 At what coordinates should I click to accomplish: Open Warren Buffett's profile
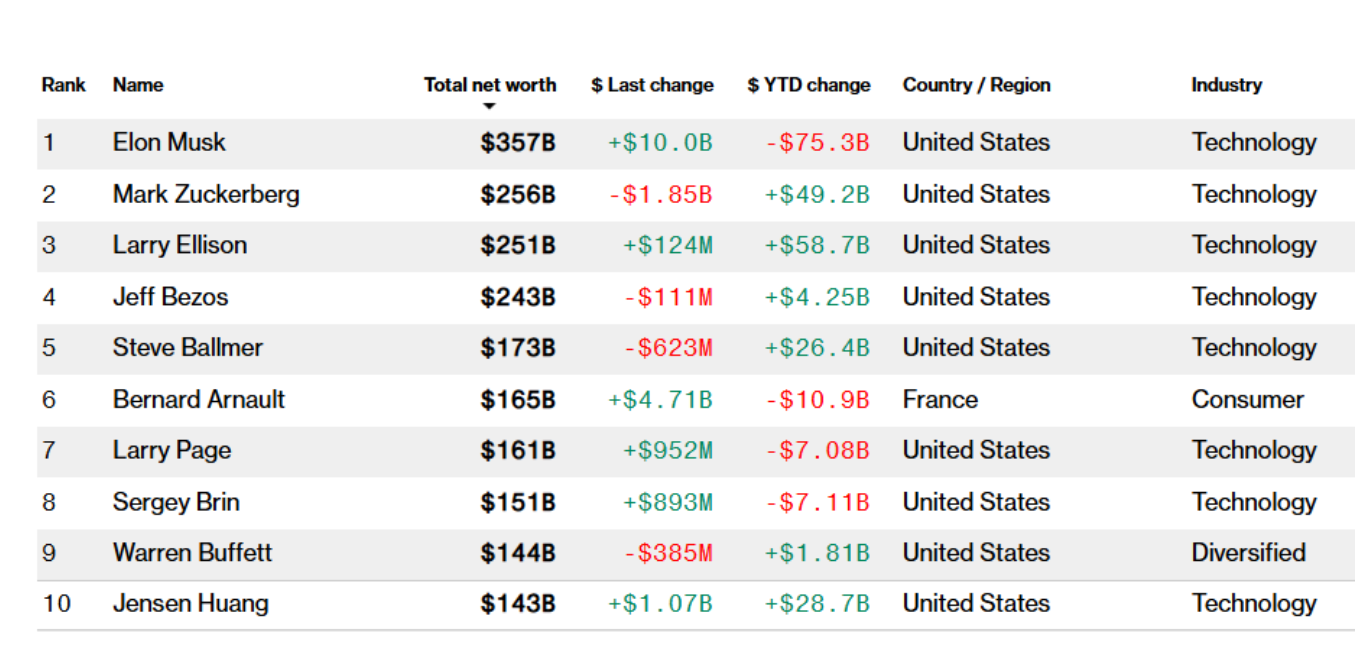193,553
